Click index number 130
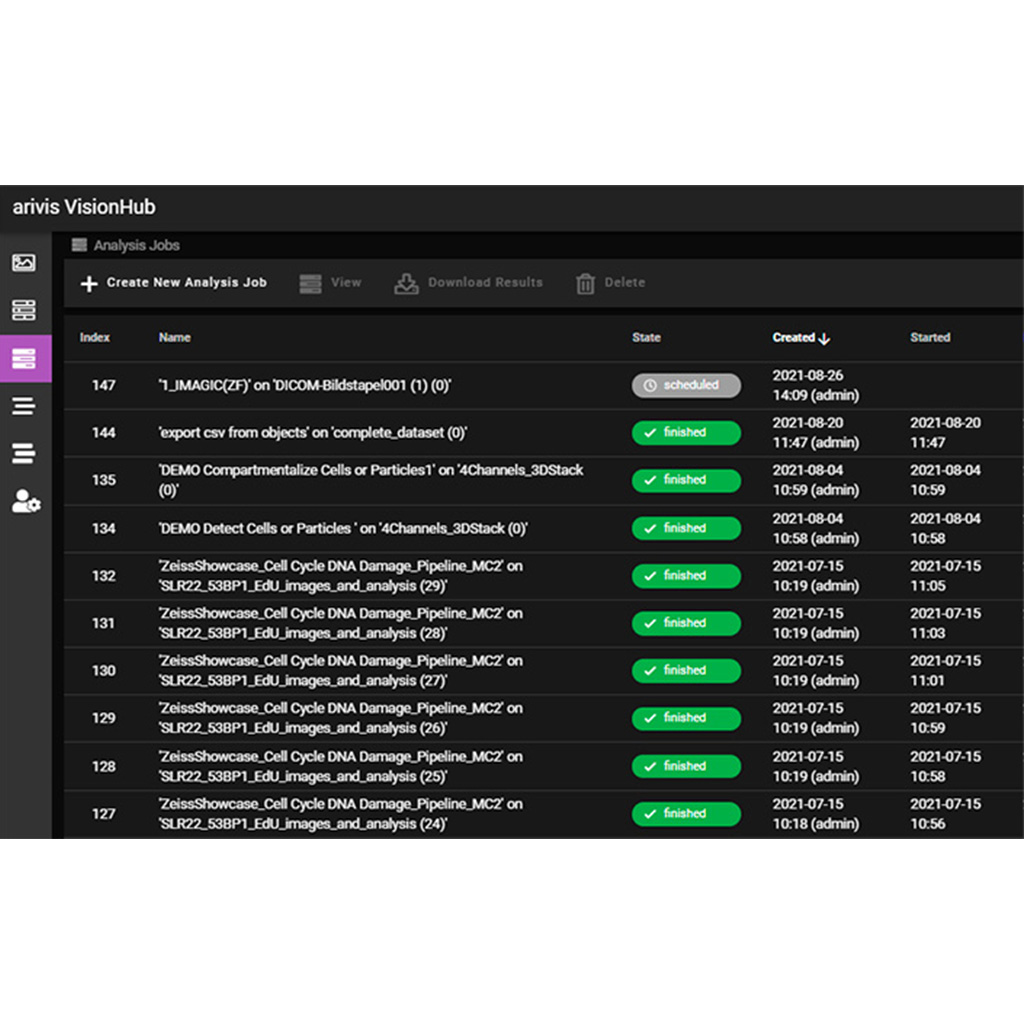Screen dimensions: 1024x1024 coord(104,671)
